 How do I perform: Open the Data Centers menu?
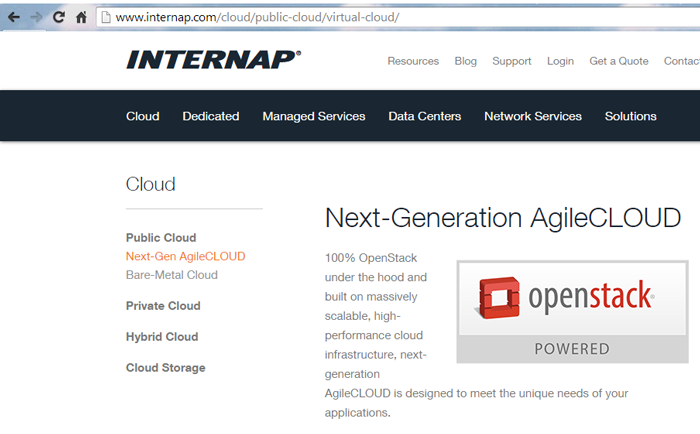point(425,116)
